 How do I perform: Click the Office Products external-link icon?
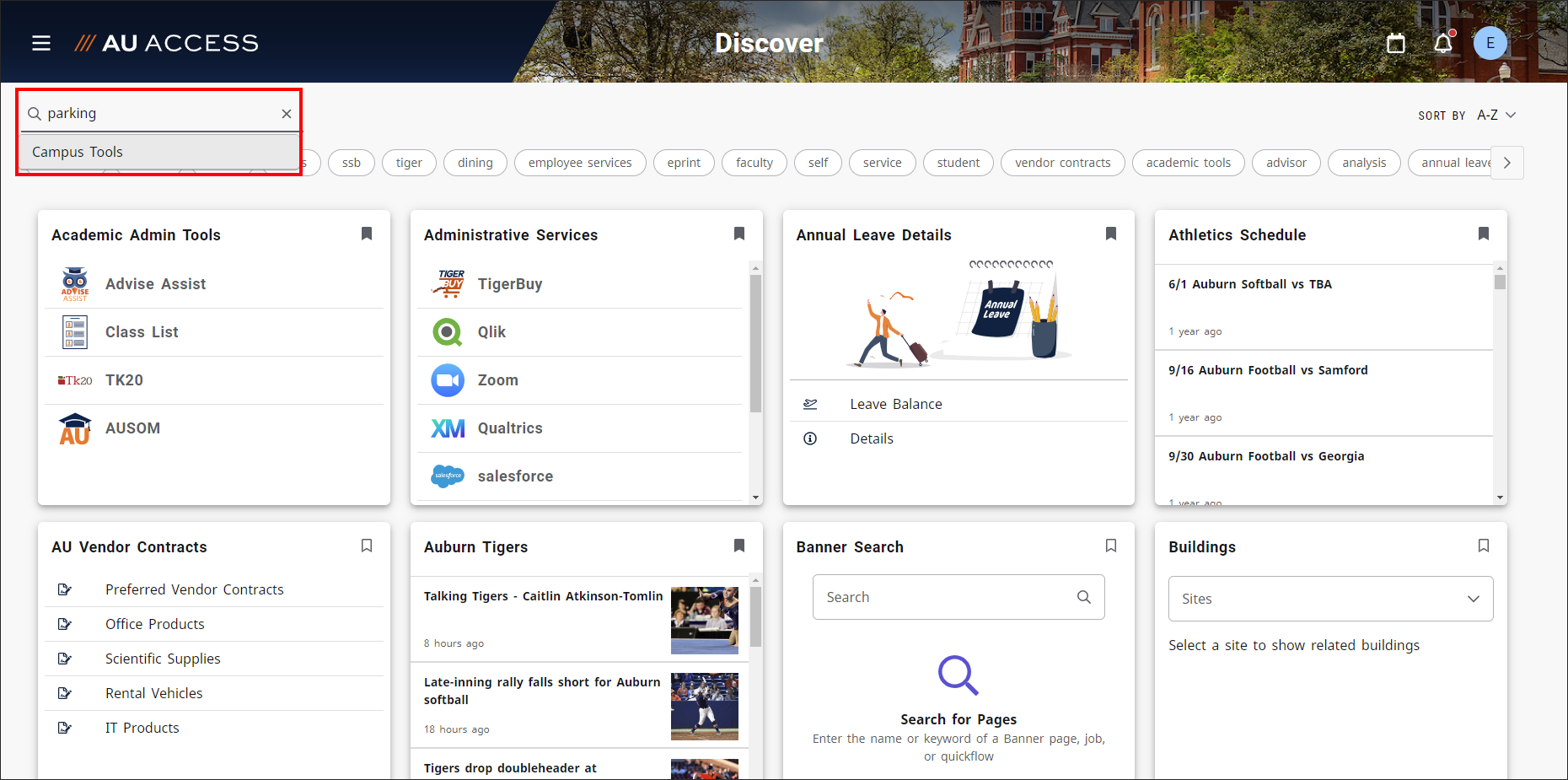pos(64,624)
